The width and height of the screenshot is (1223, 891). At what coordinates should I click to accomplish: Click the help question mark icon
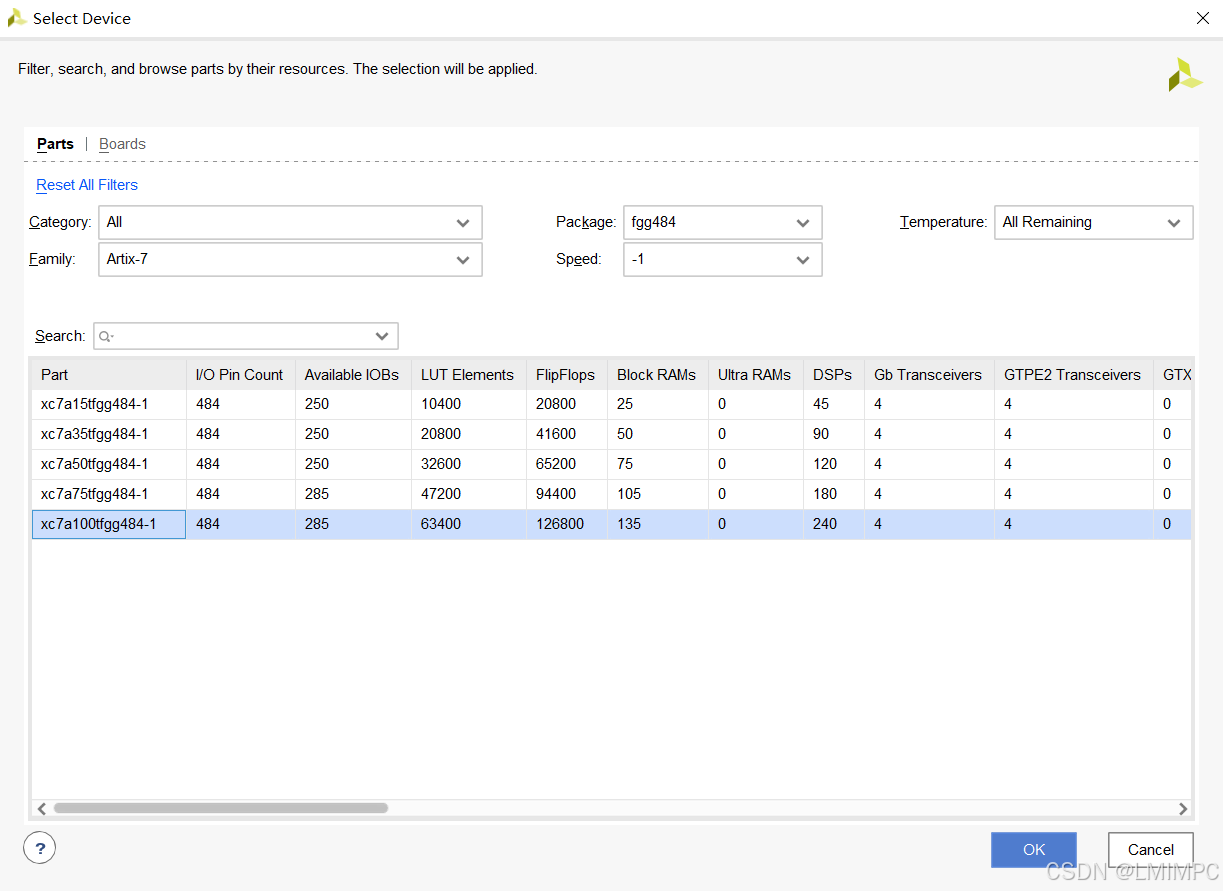[39, 849]
